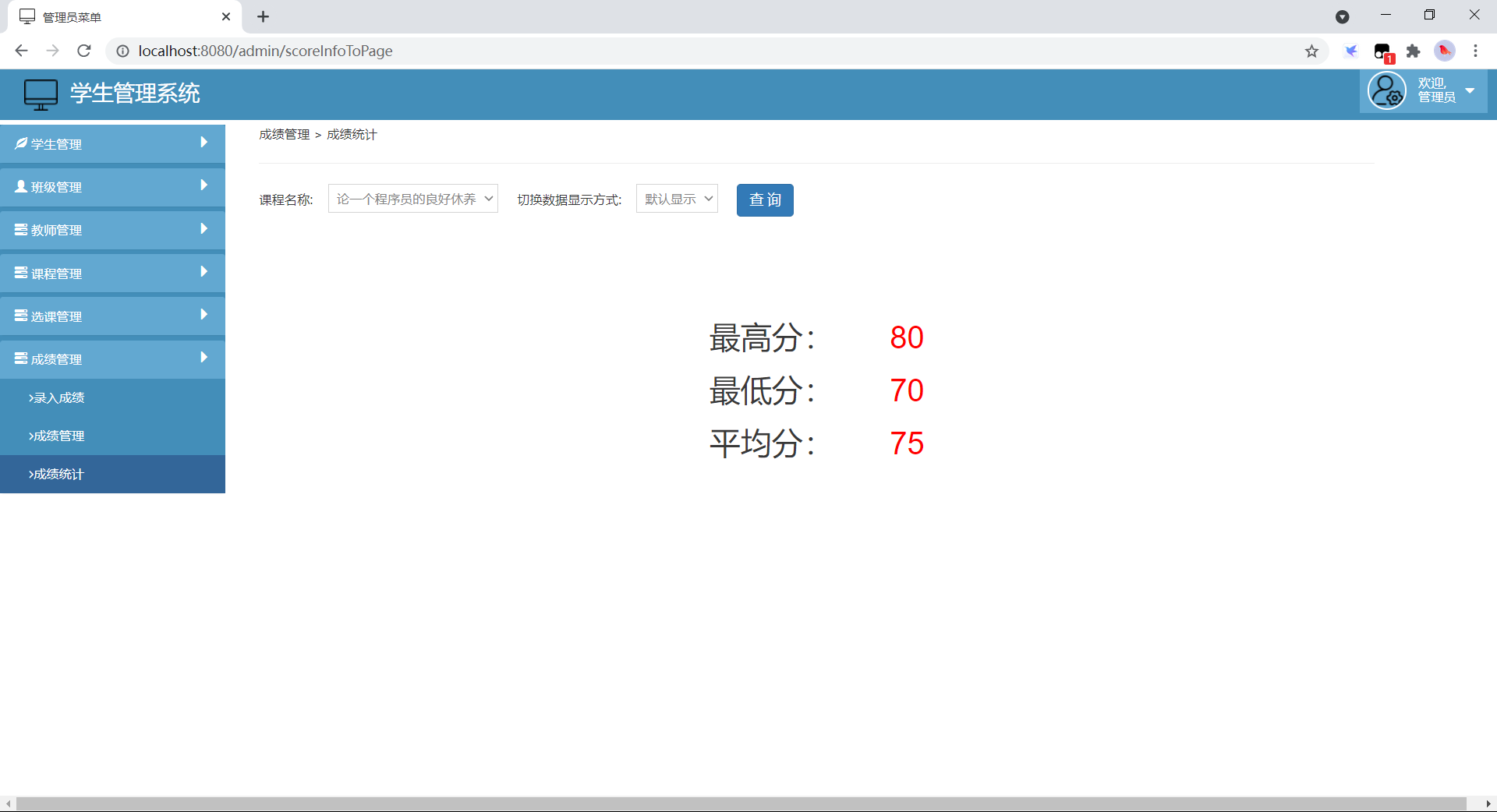Click the 成绩管理 icon in sidebar
This screenshot has width=1497, height=812.
pyautogui.click(x=19, y=358)
